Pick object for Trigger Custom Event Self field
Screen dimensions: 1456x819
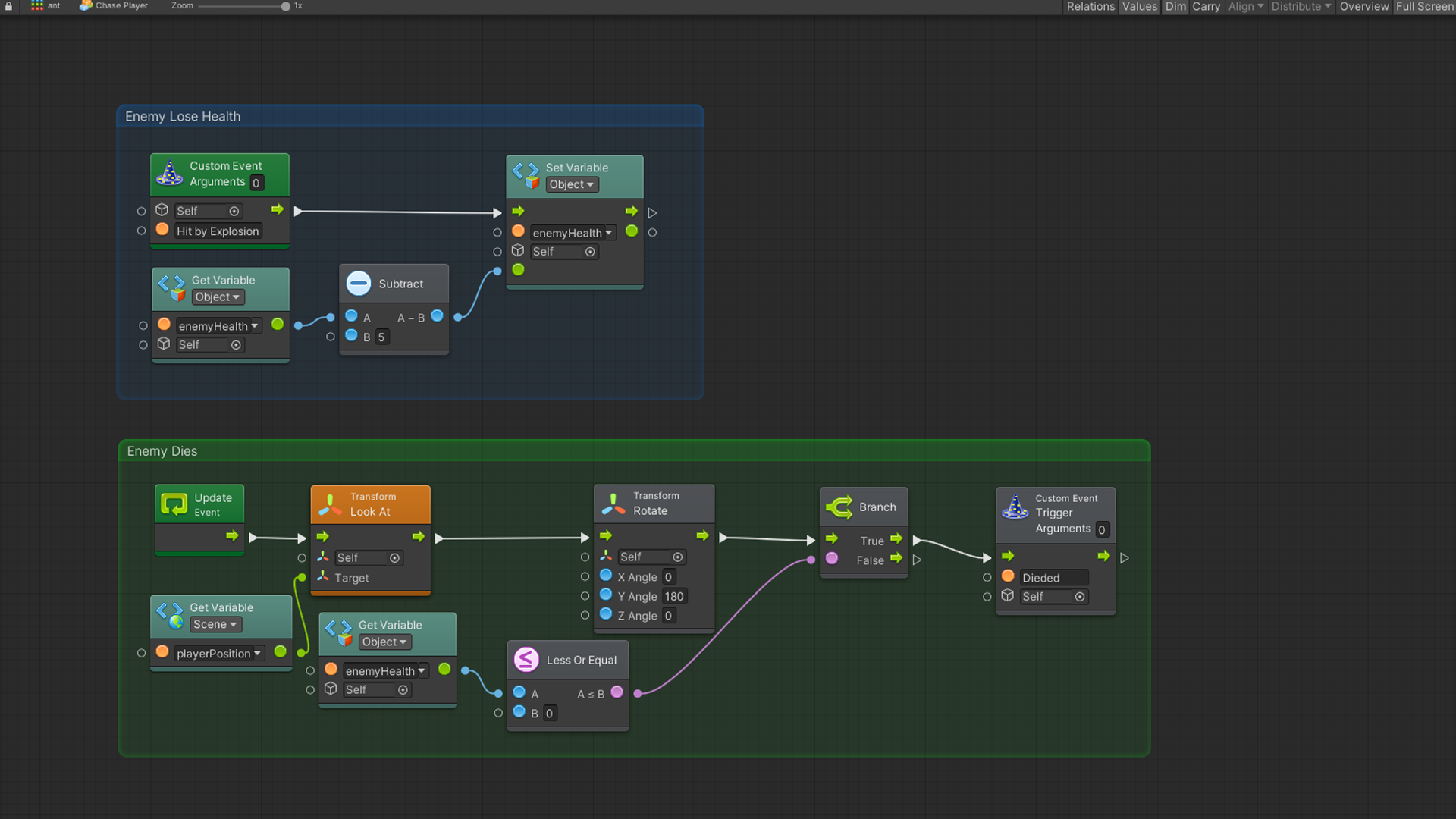tap(1080, 597)
